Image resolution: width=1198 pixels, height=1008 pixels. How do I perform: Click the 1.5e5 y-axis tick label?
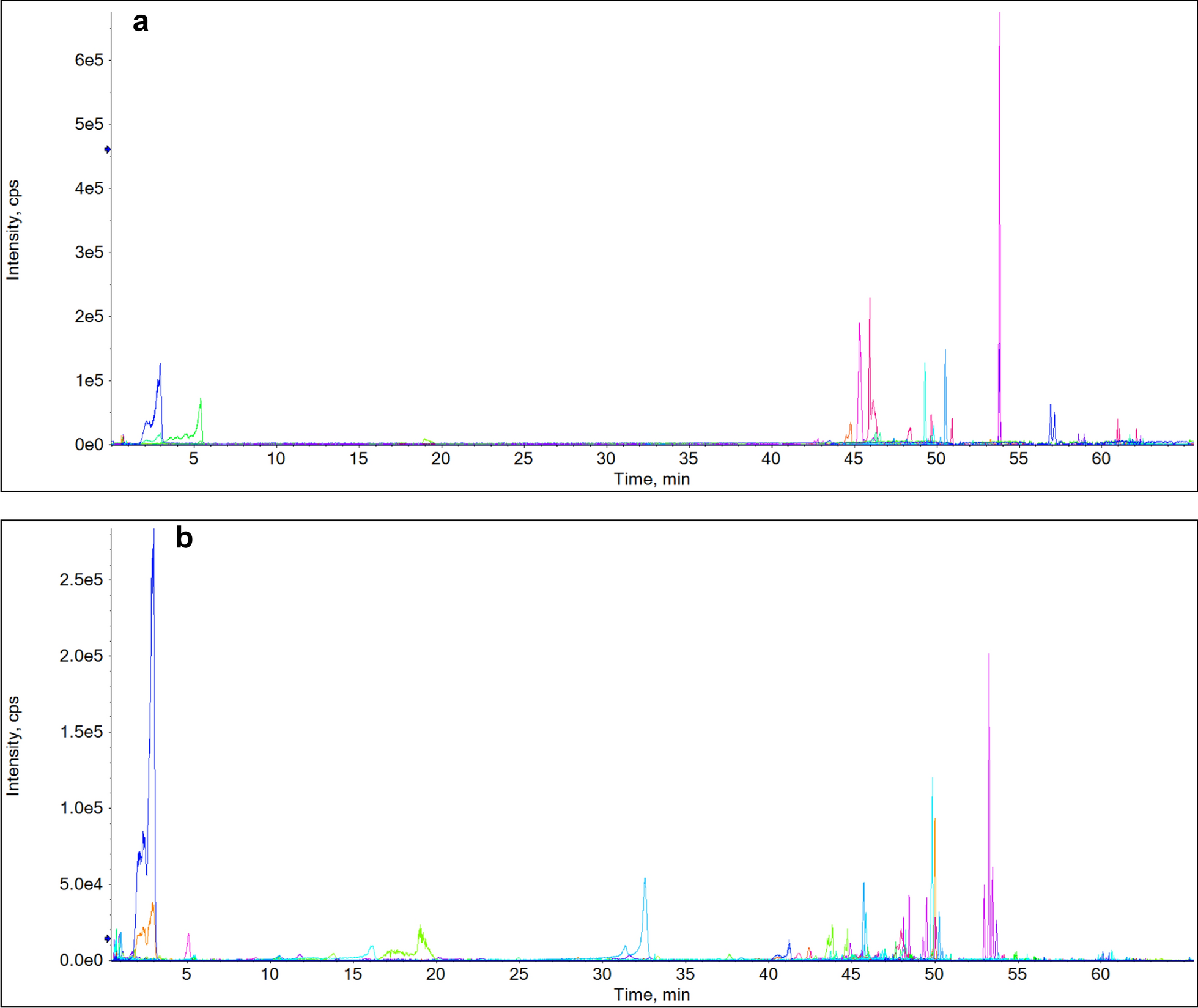coord(81,732)
